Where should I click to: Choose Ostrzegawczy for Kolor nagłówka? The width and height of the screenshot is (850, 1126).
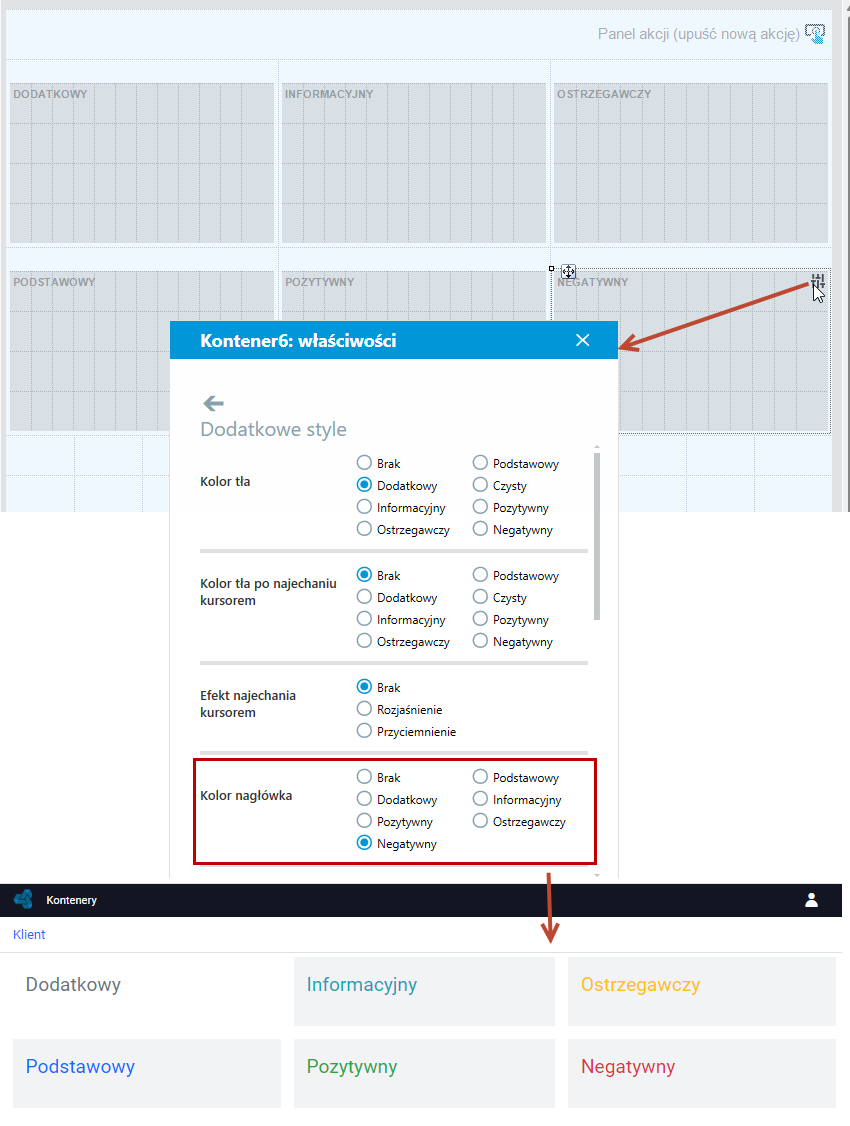pos(480,821)
